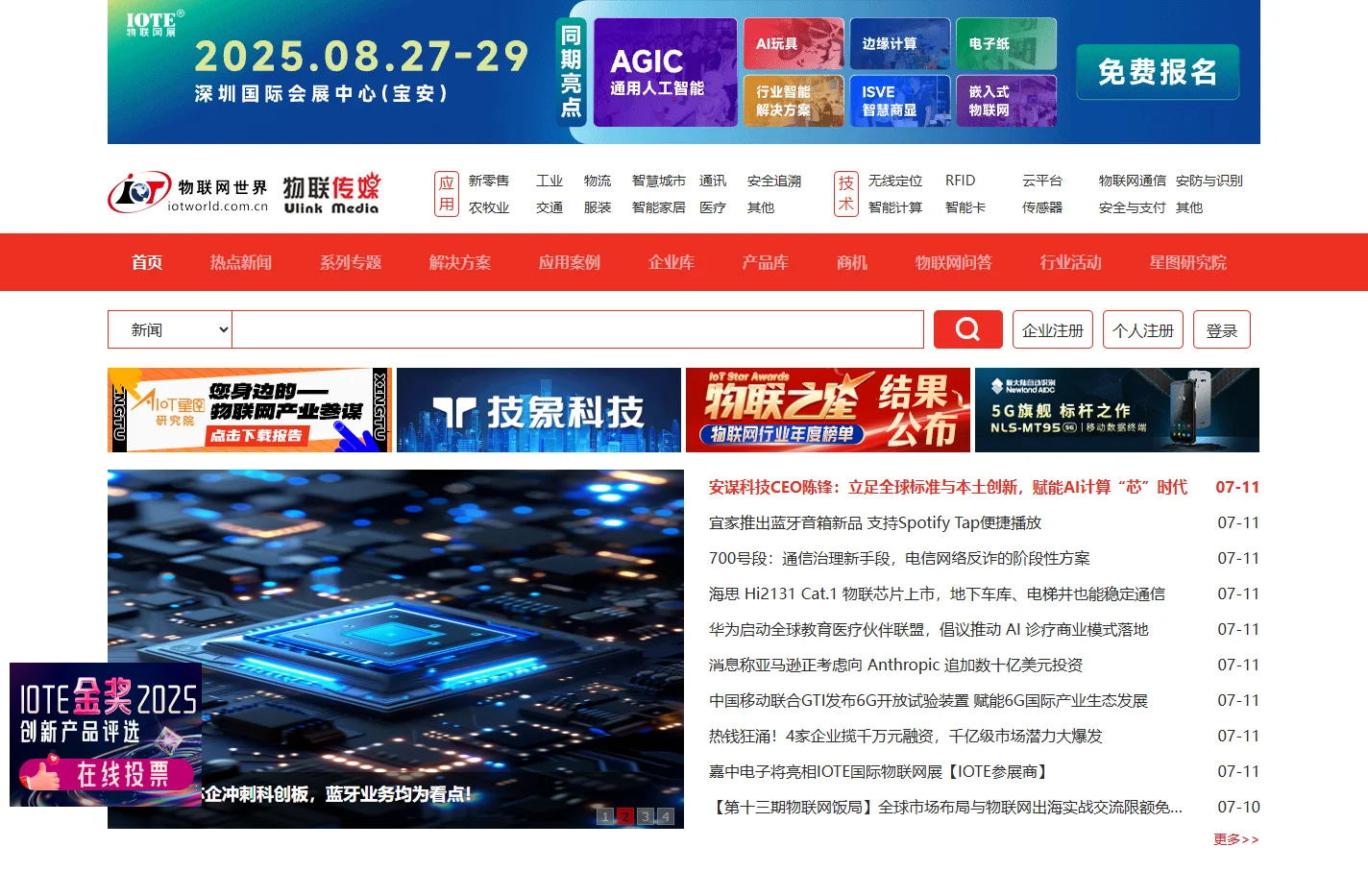
Task: Open the 物联之星 结果公布 ad banner
Action: 828,410
